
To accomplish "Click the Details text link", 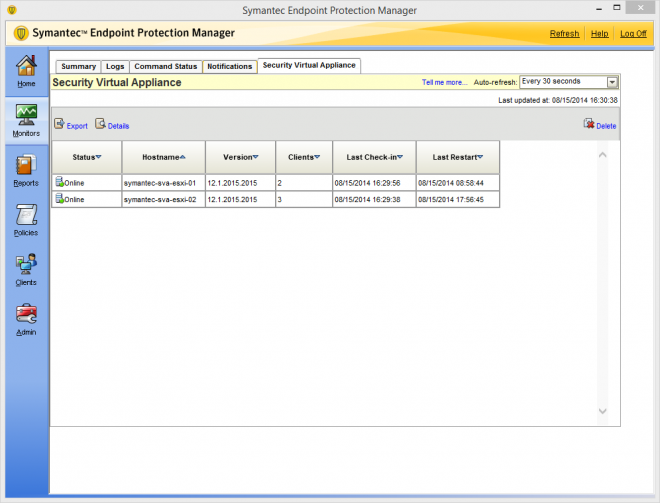I will click(118, 126).
